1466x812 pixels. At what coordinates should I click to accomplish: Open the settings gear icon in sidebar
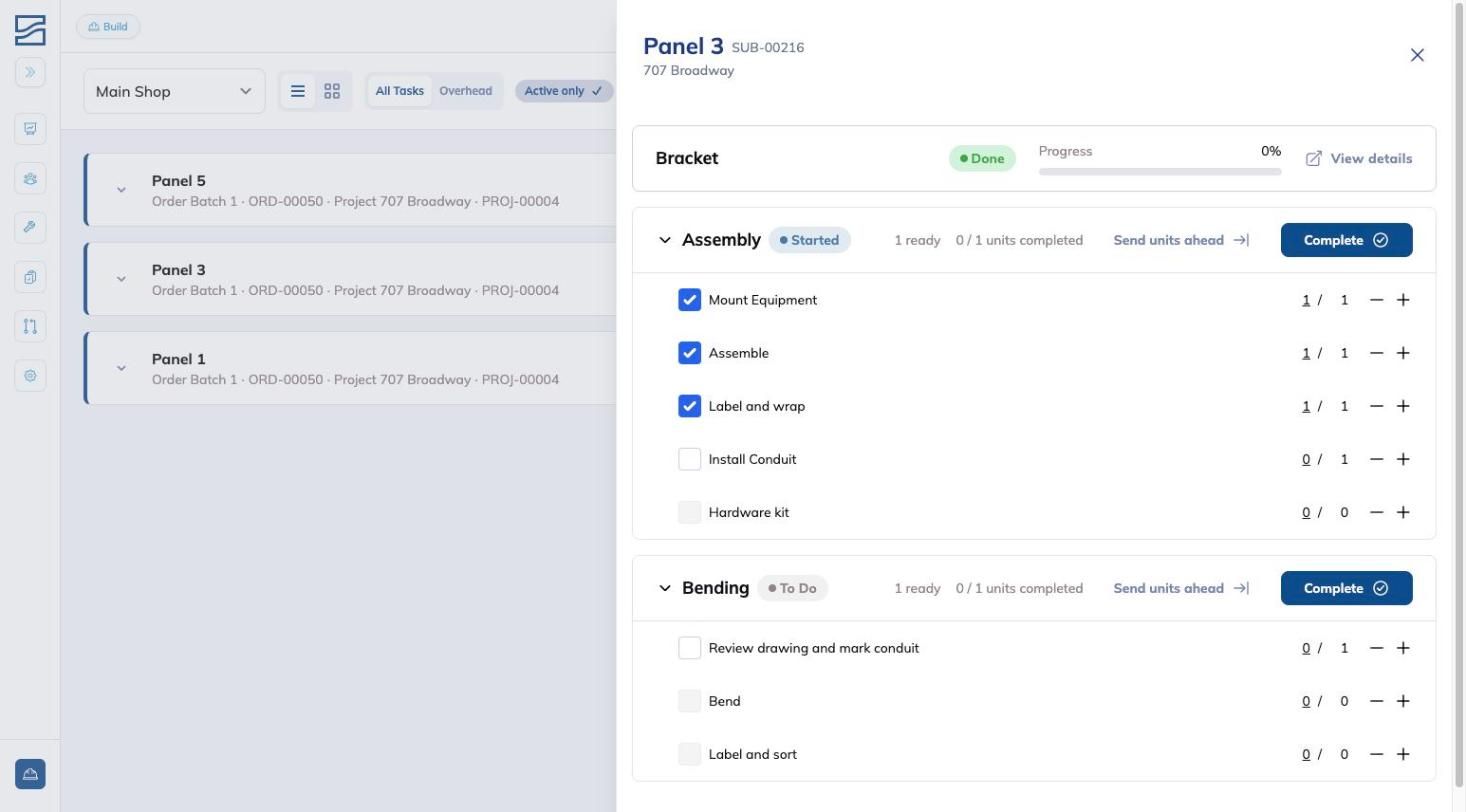coord(30,376)
